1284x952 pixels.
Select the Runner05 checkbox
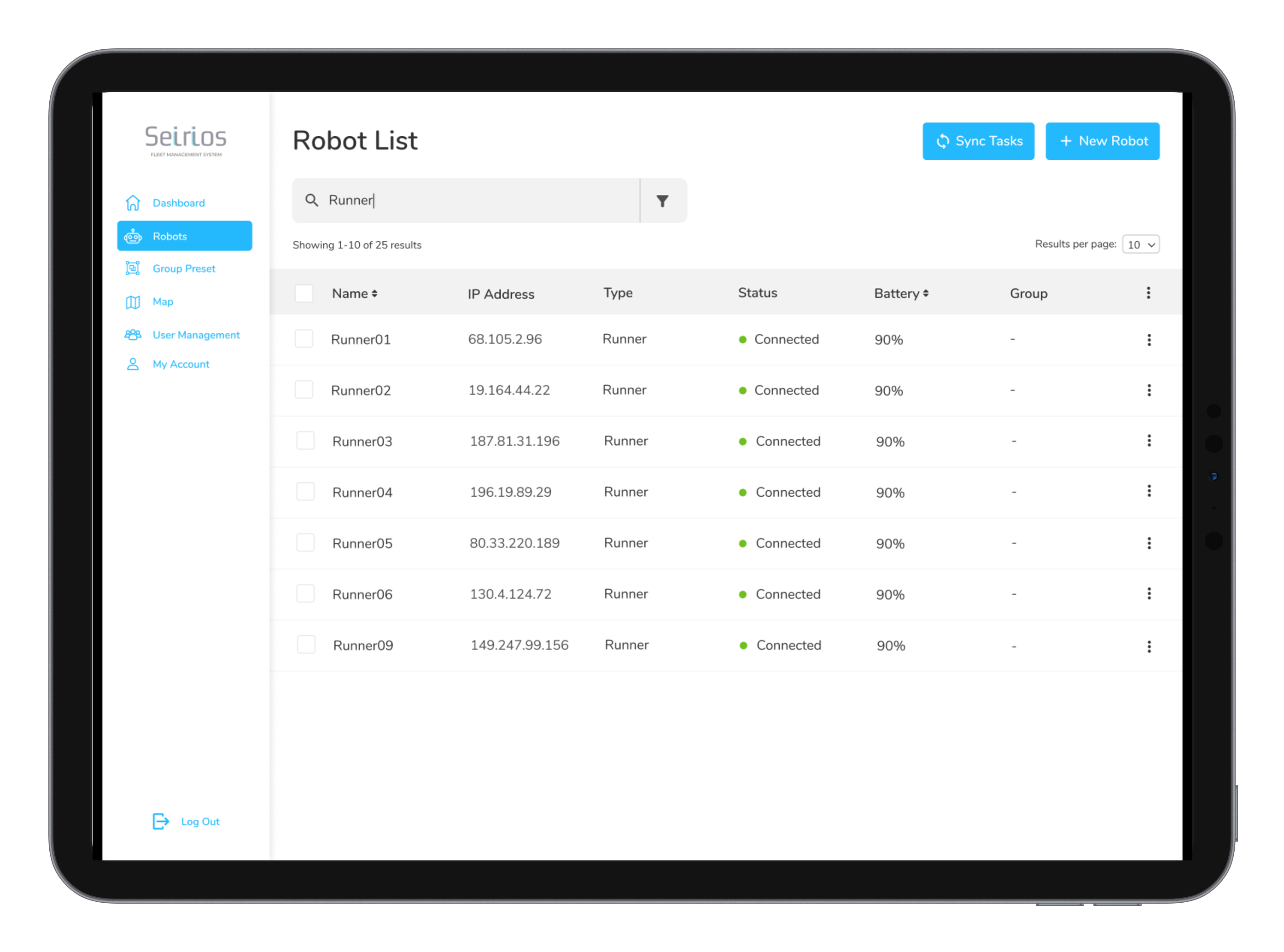click(x=305, y=542)
